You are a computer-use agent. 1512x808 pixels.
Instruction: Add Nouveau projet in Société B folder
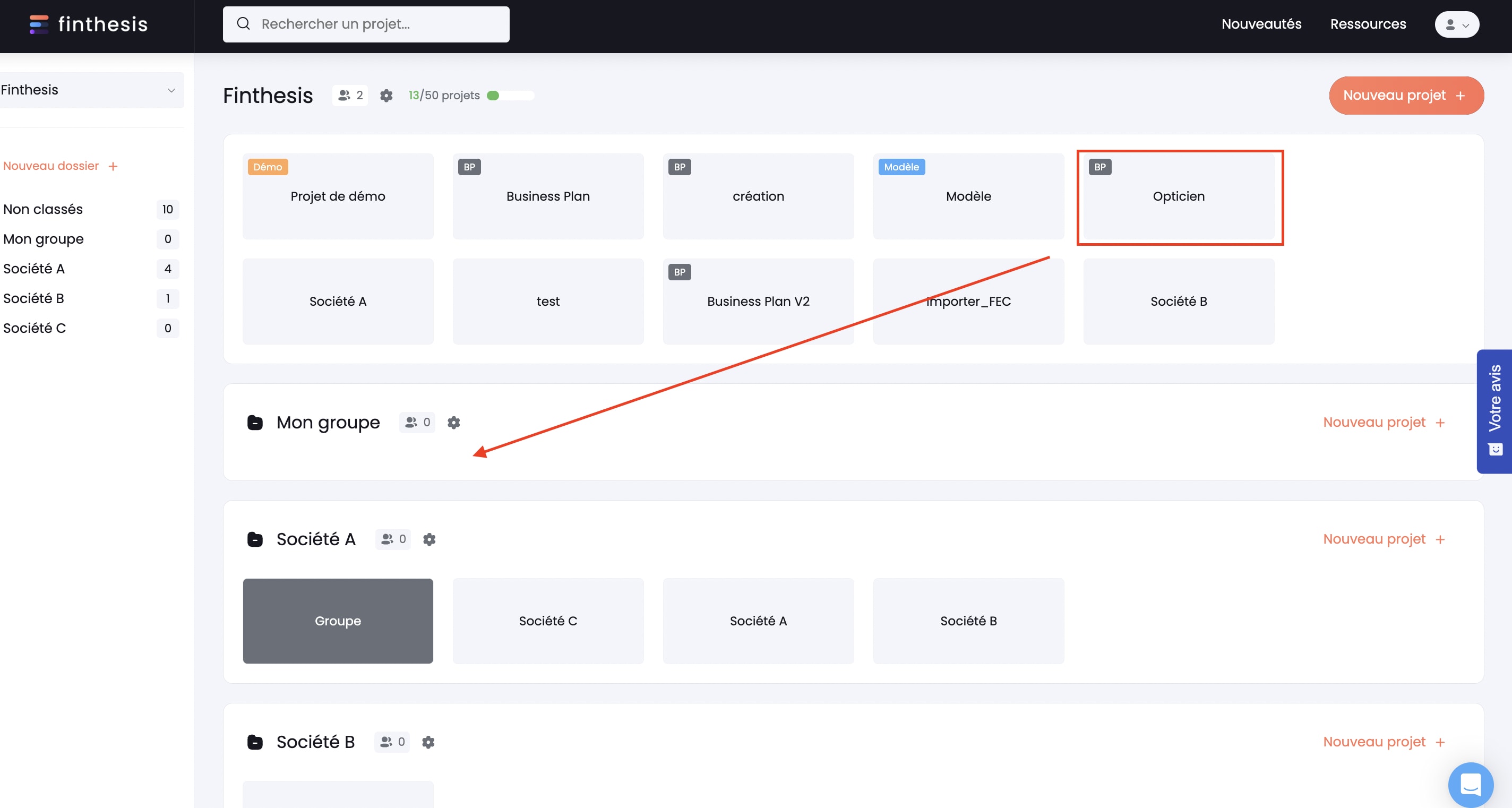pyautogui.click(x=1384, y=742)
